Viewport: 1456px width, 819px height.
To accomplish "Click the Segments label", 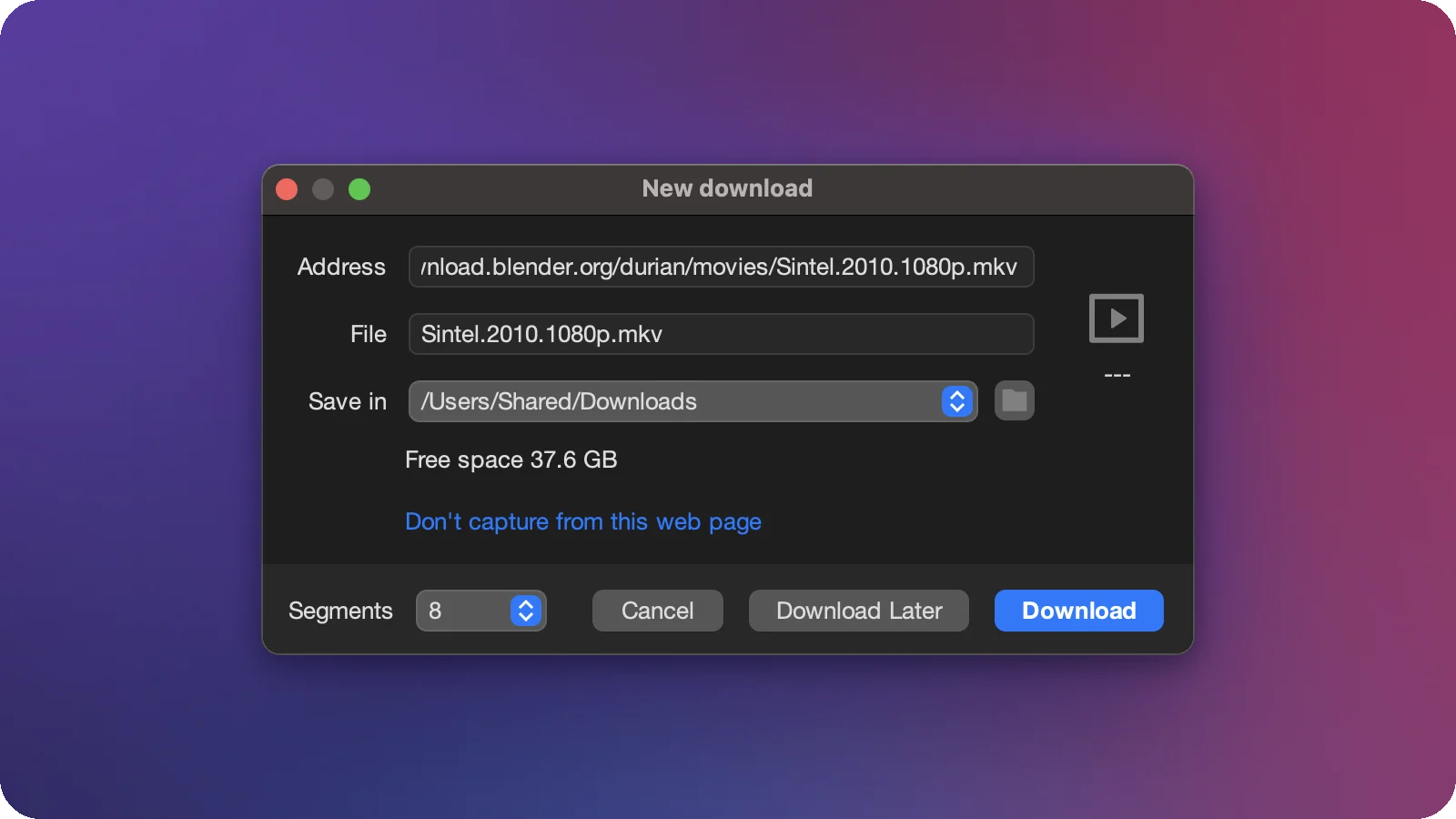I will [x=340, y=611].
